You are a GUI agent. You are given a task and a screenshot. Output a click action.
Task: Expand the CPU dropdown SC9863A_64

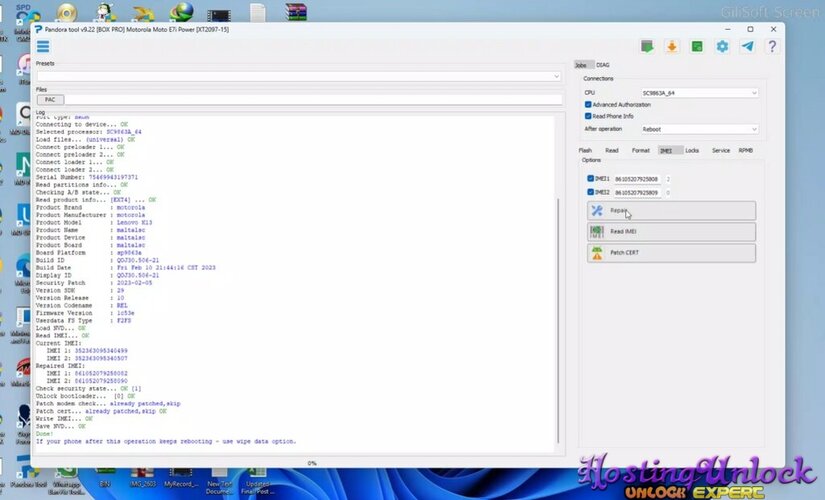click(699, 92)
